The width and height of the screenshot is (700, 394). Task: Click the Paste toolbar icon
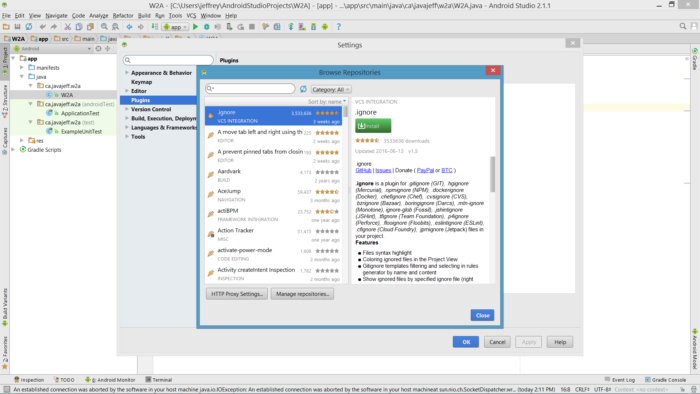coord(90,27)
